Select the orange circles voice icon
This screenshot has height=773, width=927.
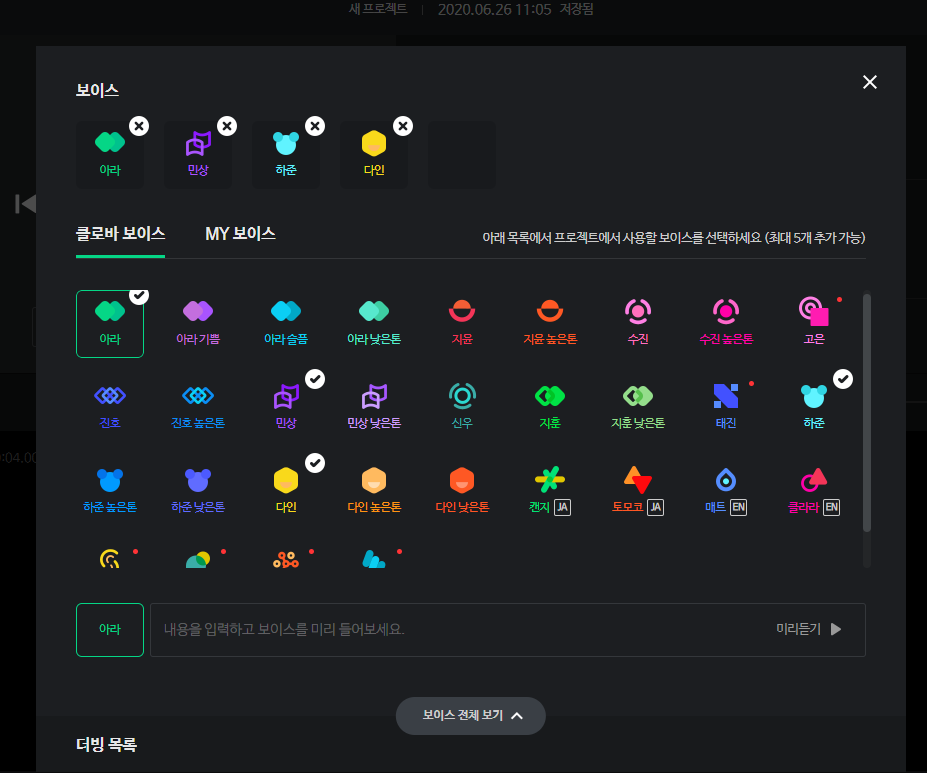click(286, 558)
